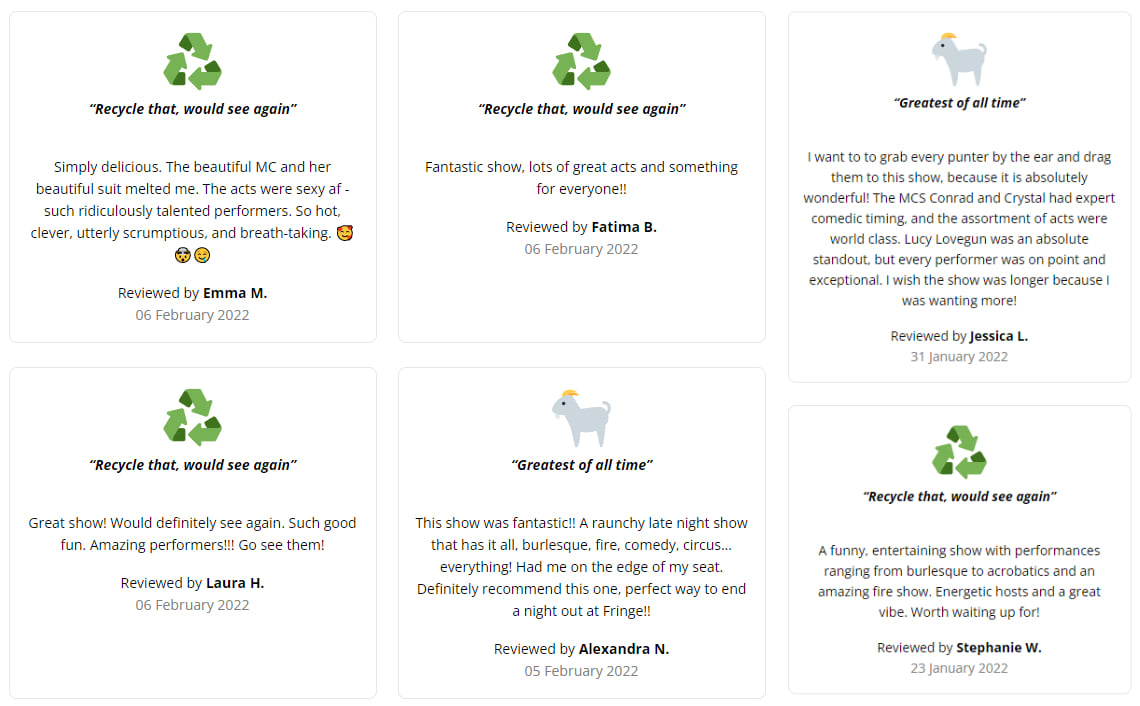Click "Greatest of all time" heading on Jessica's card

(x=959, y=103)
